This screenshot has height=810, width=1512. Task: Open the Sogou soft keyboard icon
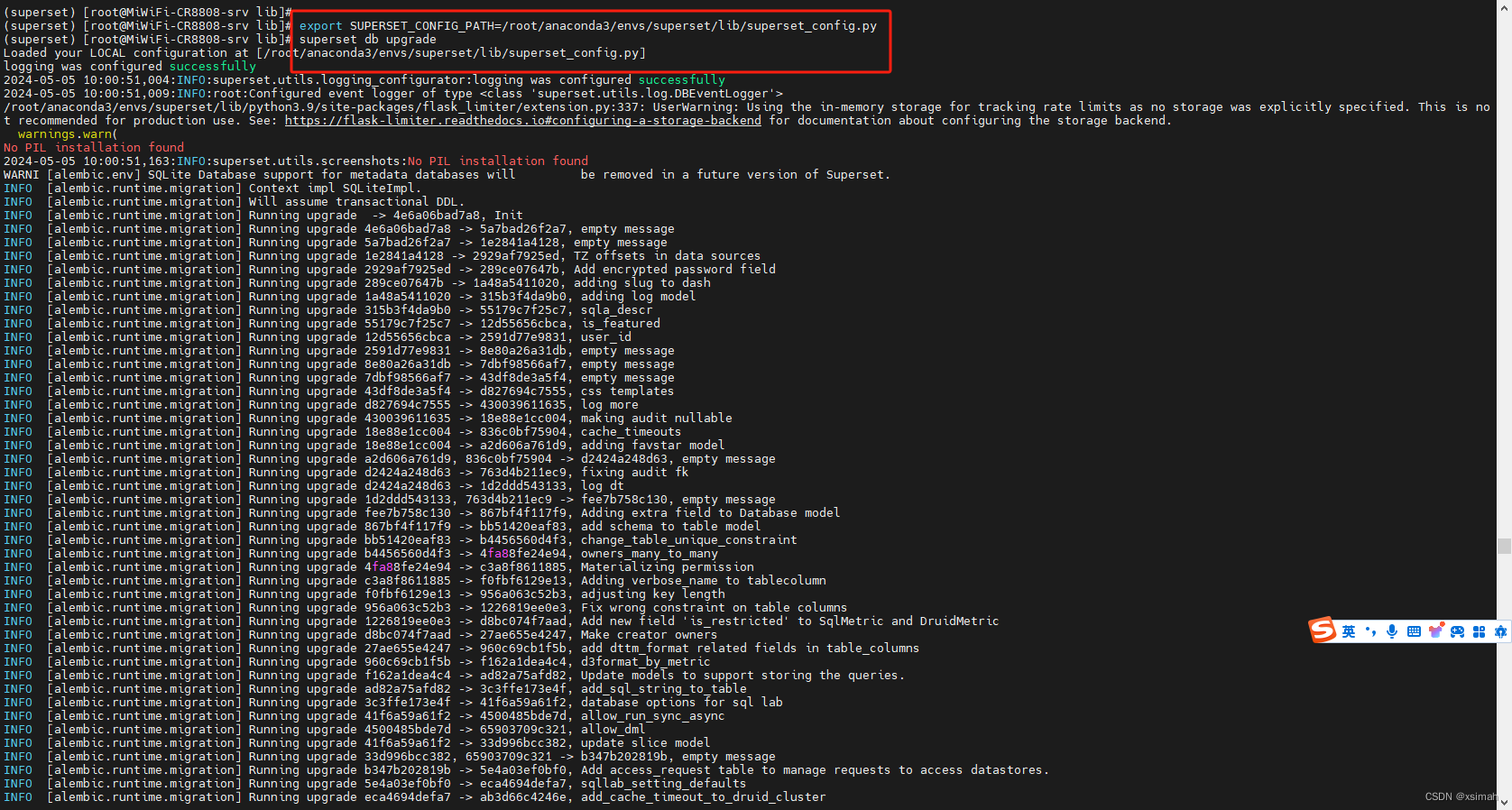pyautogui.click(x=1414, y=631)
